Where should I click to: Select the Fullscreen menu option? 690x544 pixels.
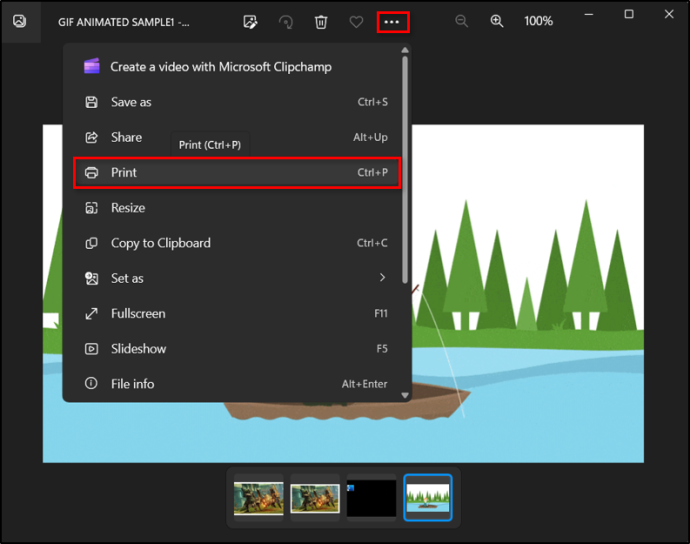tap(237, 313)
